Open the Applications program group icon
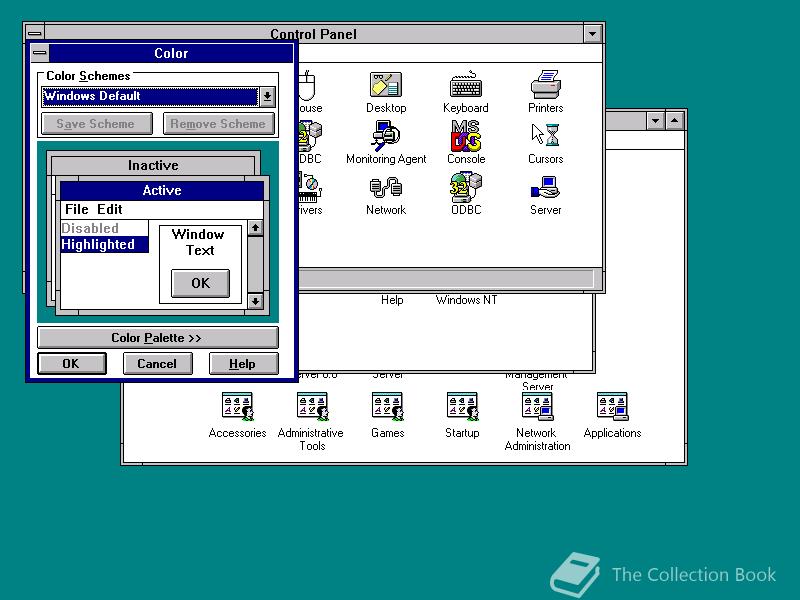The height and width of the screenshot is (600, 800). (x=612, y=415)
